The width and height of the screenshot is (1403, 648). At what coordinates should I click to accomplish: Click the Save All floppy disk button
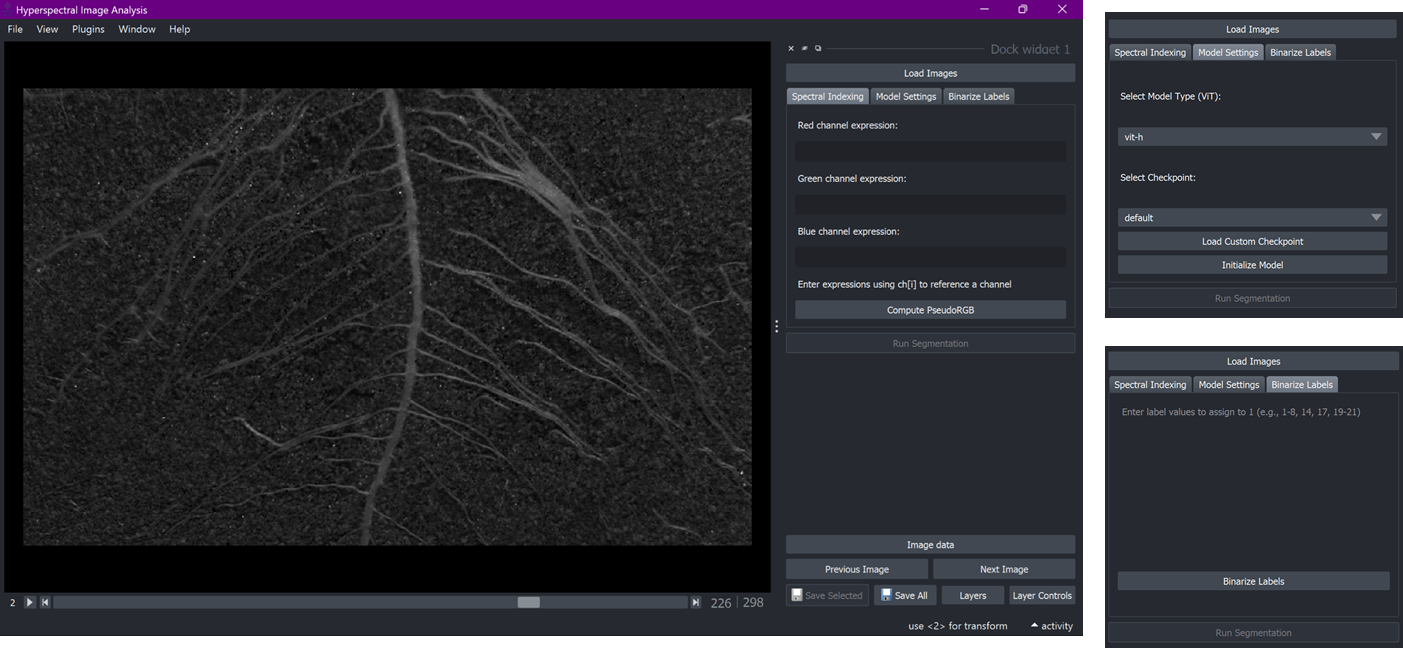pos(905,596)
